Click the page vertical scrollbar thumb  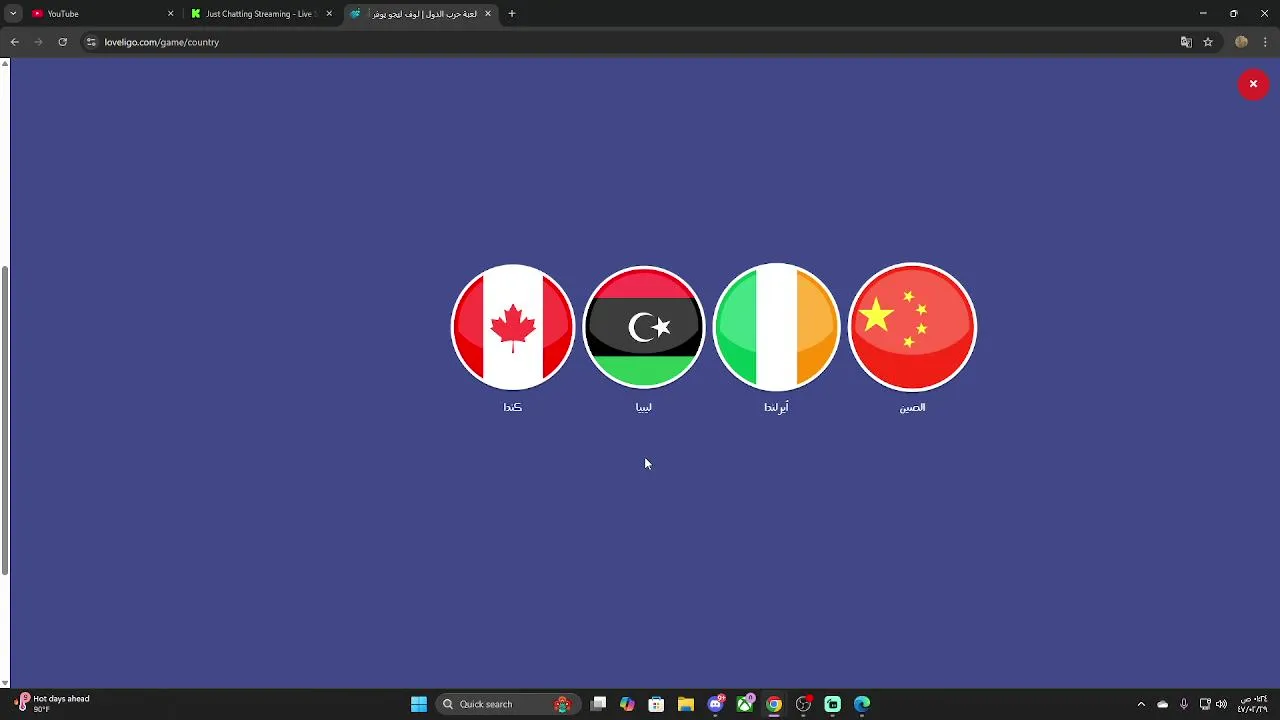tap(5, 420)
